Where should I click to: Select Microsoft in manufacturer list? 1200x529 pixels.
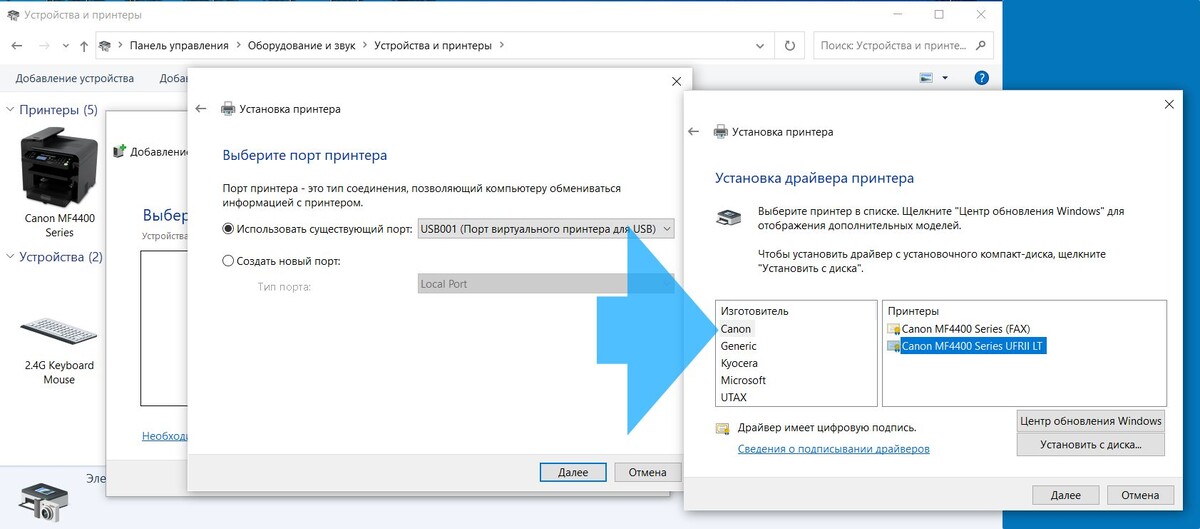pyautogui.click(x=743, y=380)
